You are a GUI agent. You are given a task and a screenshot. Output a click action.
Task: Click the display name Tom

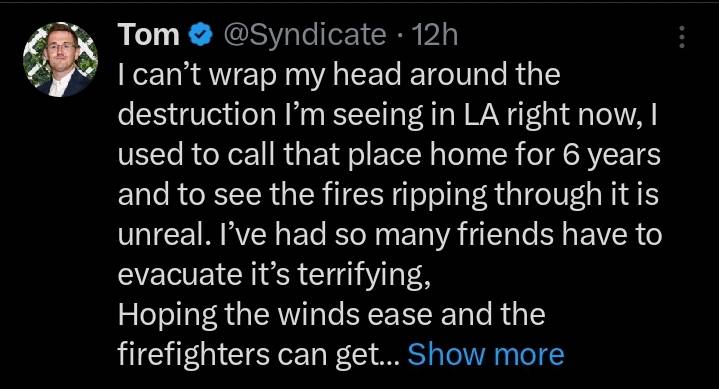149,35
